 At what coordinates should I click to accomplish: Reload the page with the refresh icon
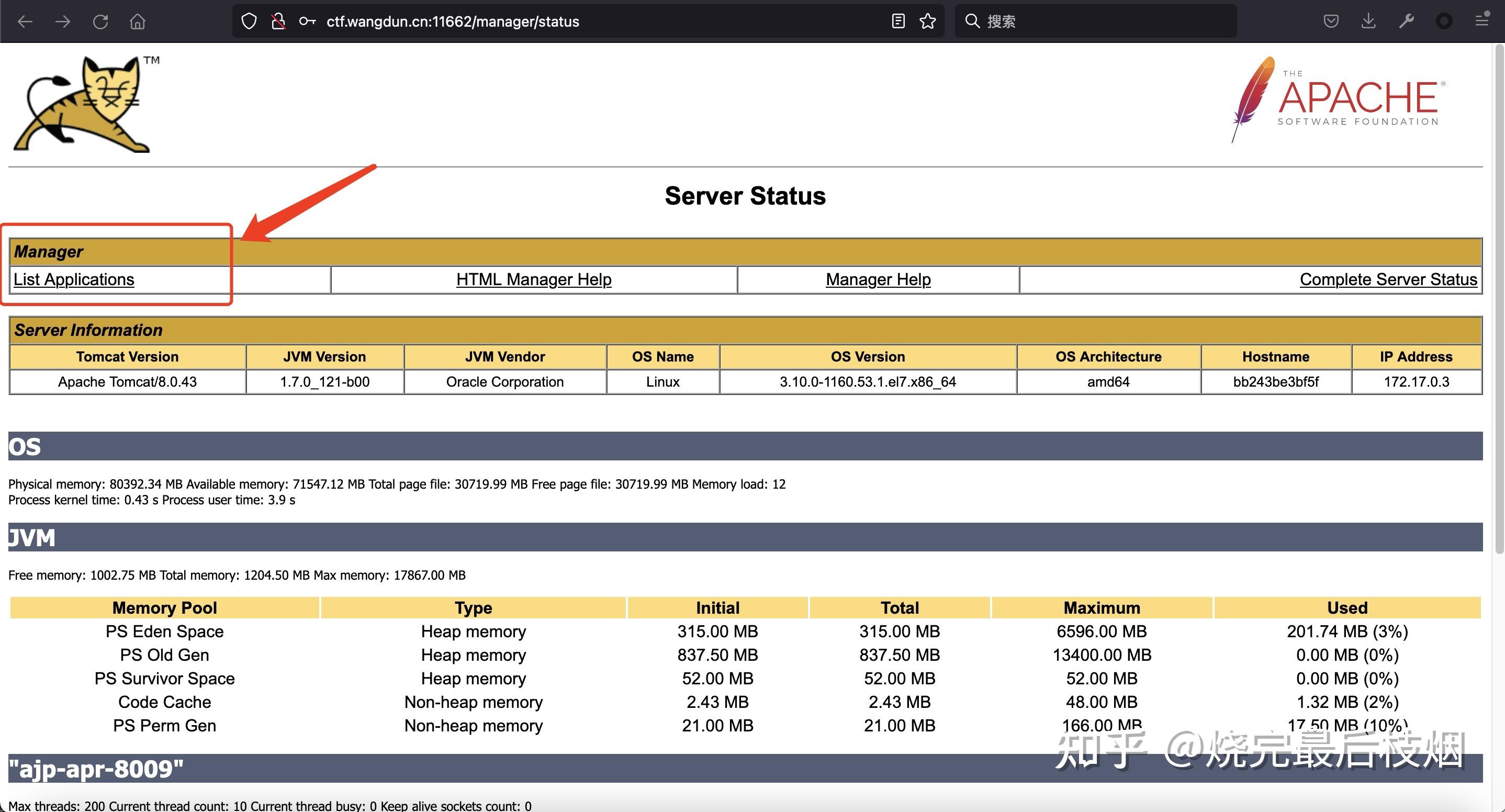[100, 21]
